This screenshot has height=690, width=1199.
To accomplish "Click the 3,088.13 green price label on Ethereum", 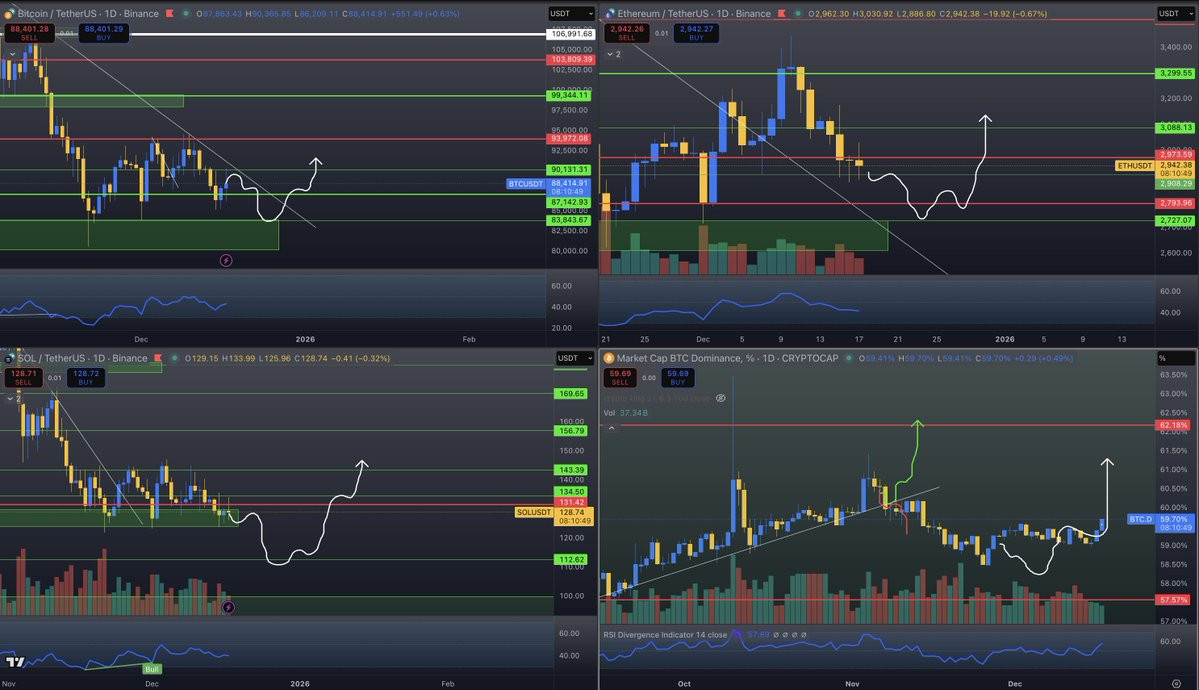I will point(1175,128).
